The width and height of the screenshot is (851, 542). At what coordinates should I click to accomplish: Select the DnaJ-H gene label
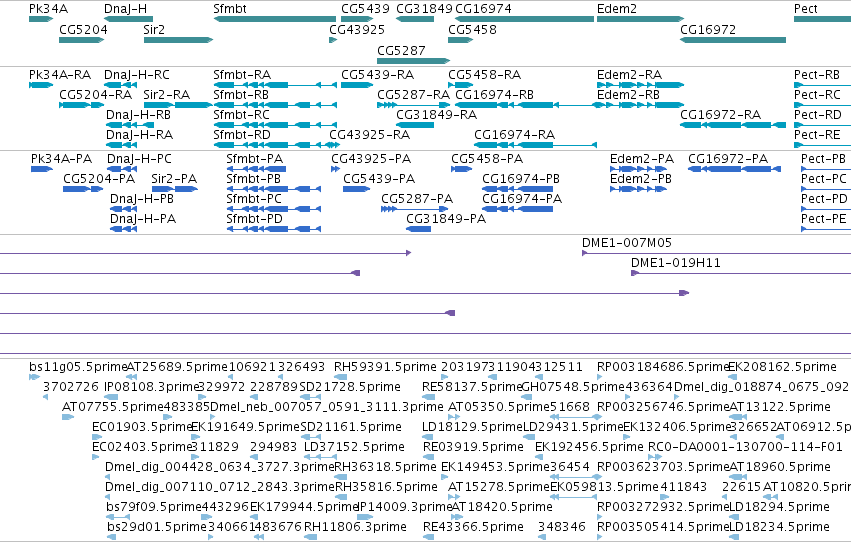125,9
